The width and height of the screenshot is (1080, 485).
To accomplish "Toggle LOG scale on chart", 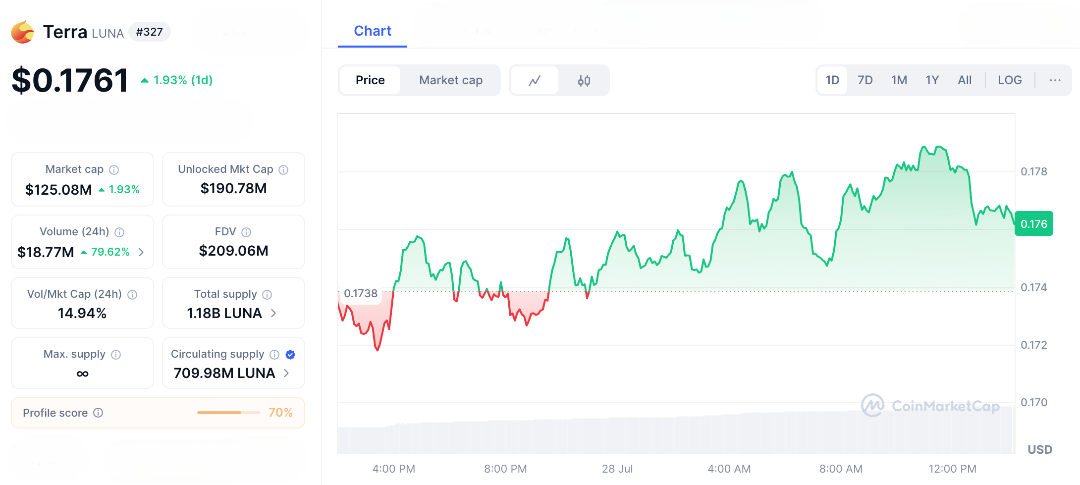I will 1010,80.
